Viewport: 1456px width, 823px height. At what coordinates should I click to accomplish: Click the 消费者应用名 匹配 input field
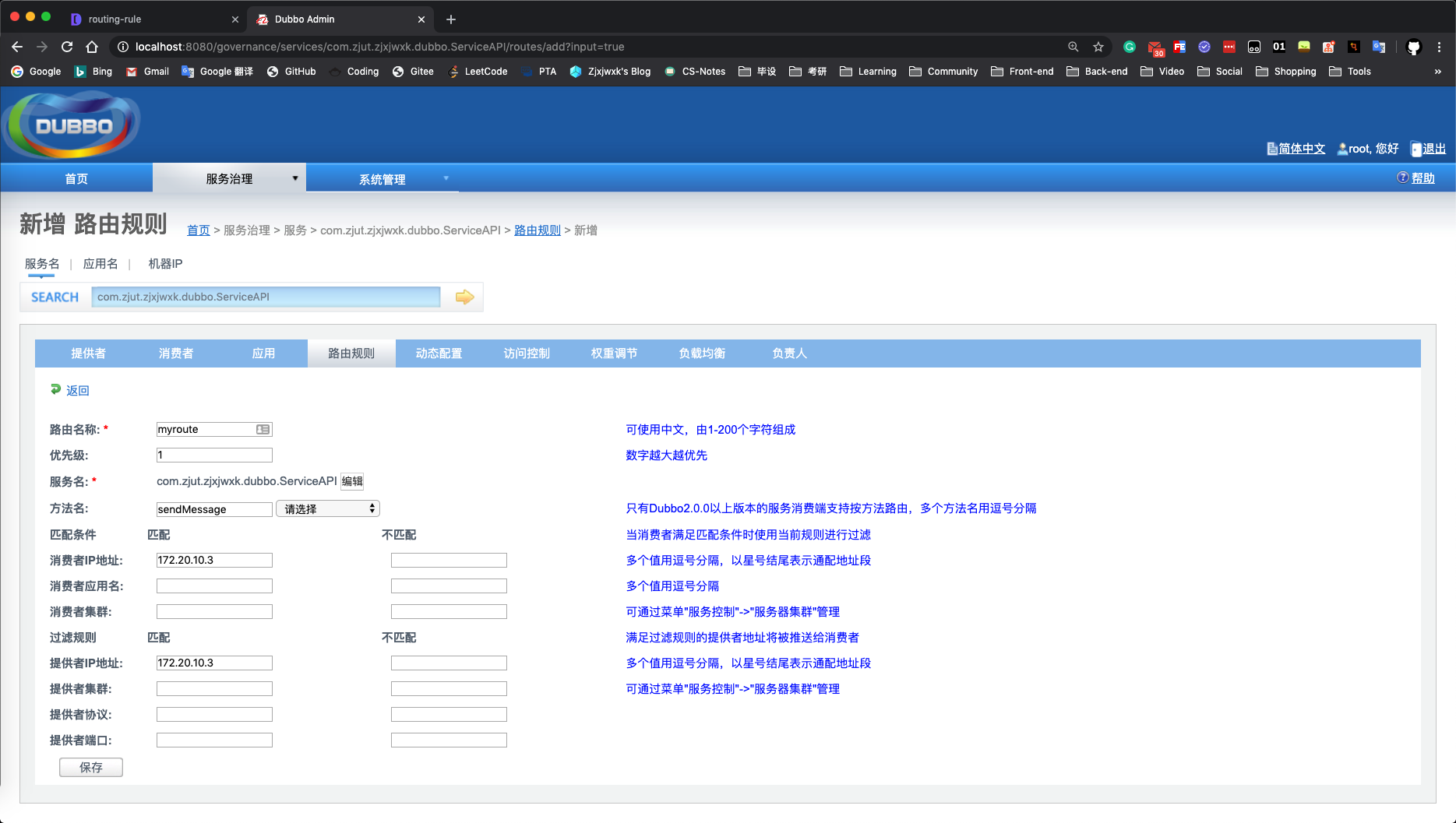coord(214,586)
